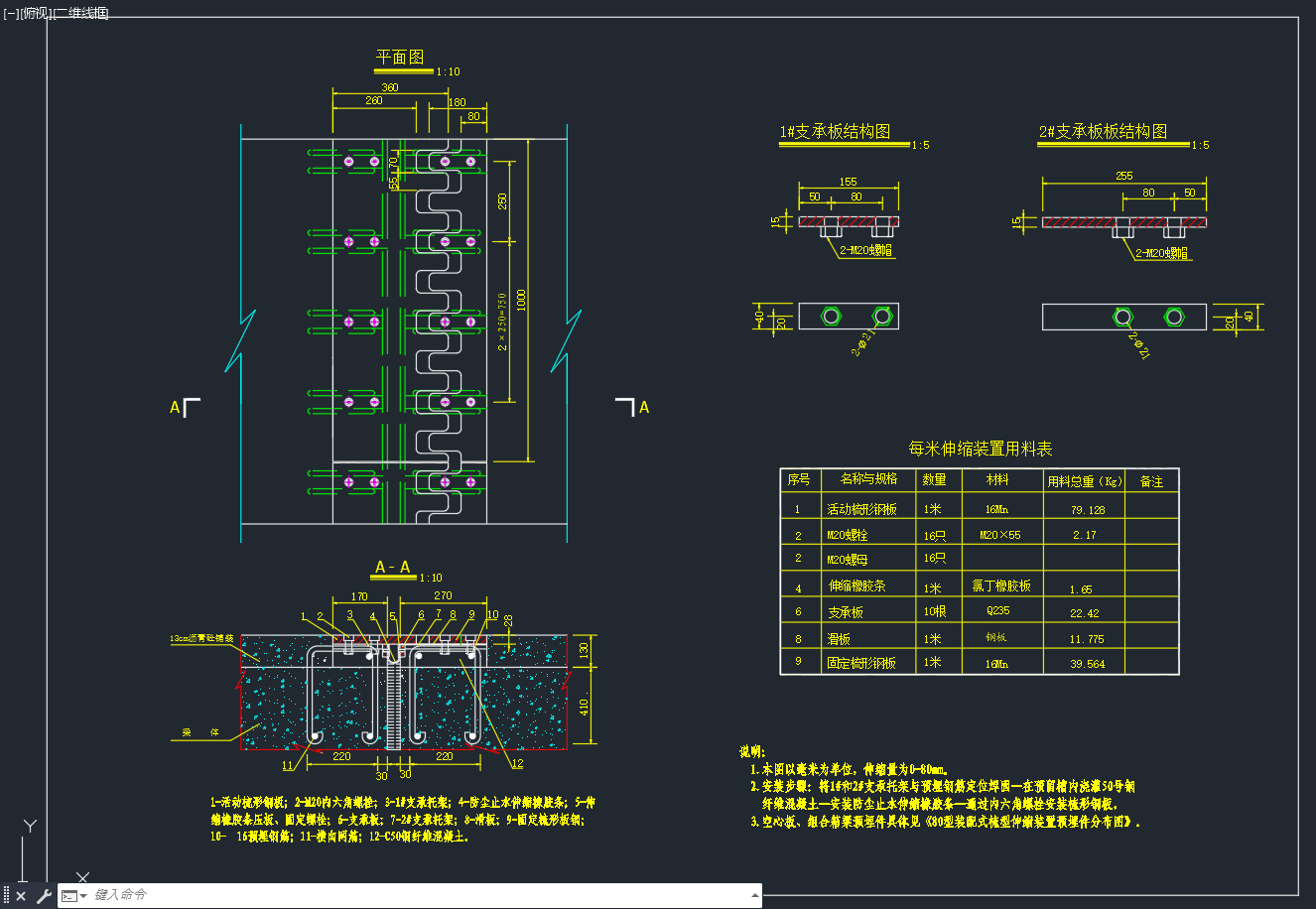Select the 活动梳形钢板 table cell

(x=861, y=509)
